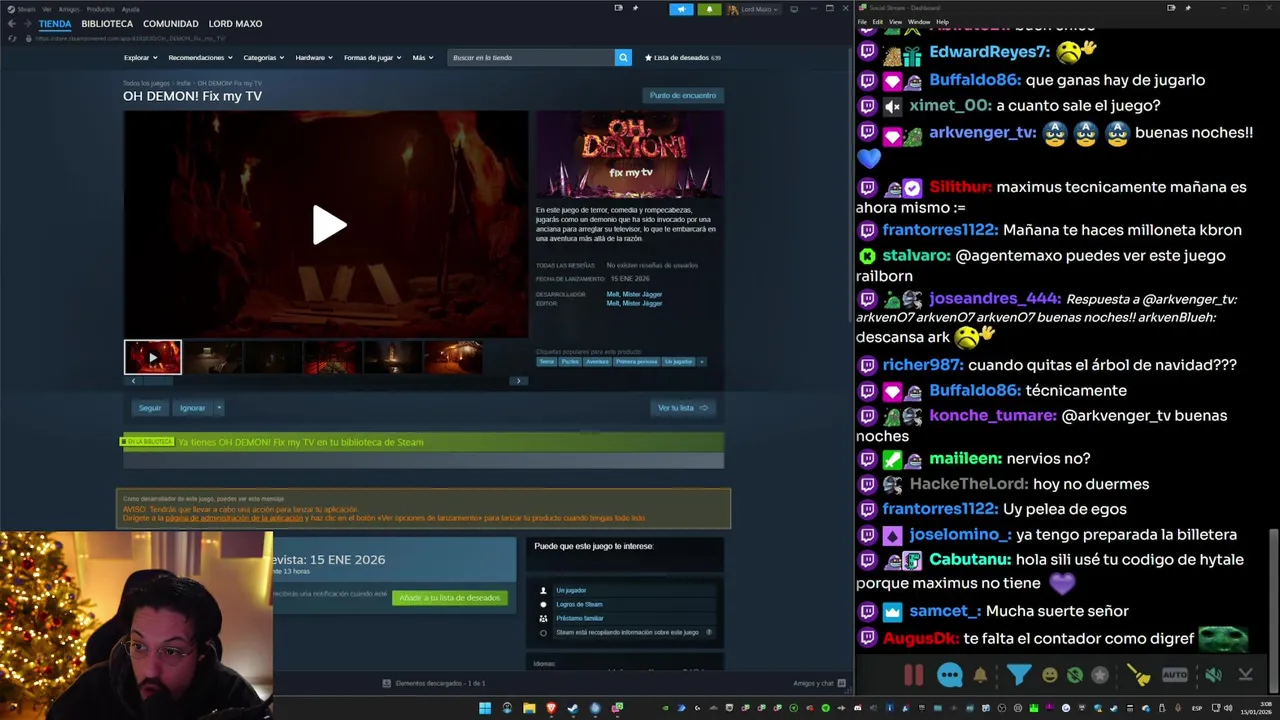
Task: Expand the Hardware store menu
Action: click(314, 58)
